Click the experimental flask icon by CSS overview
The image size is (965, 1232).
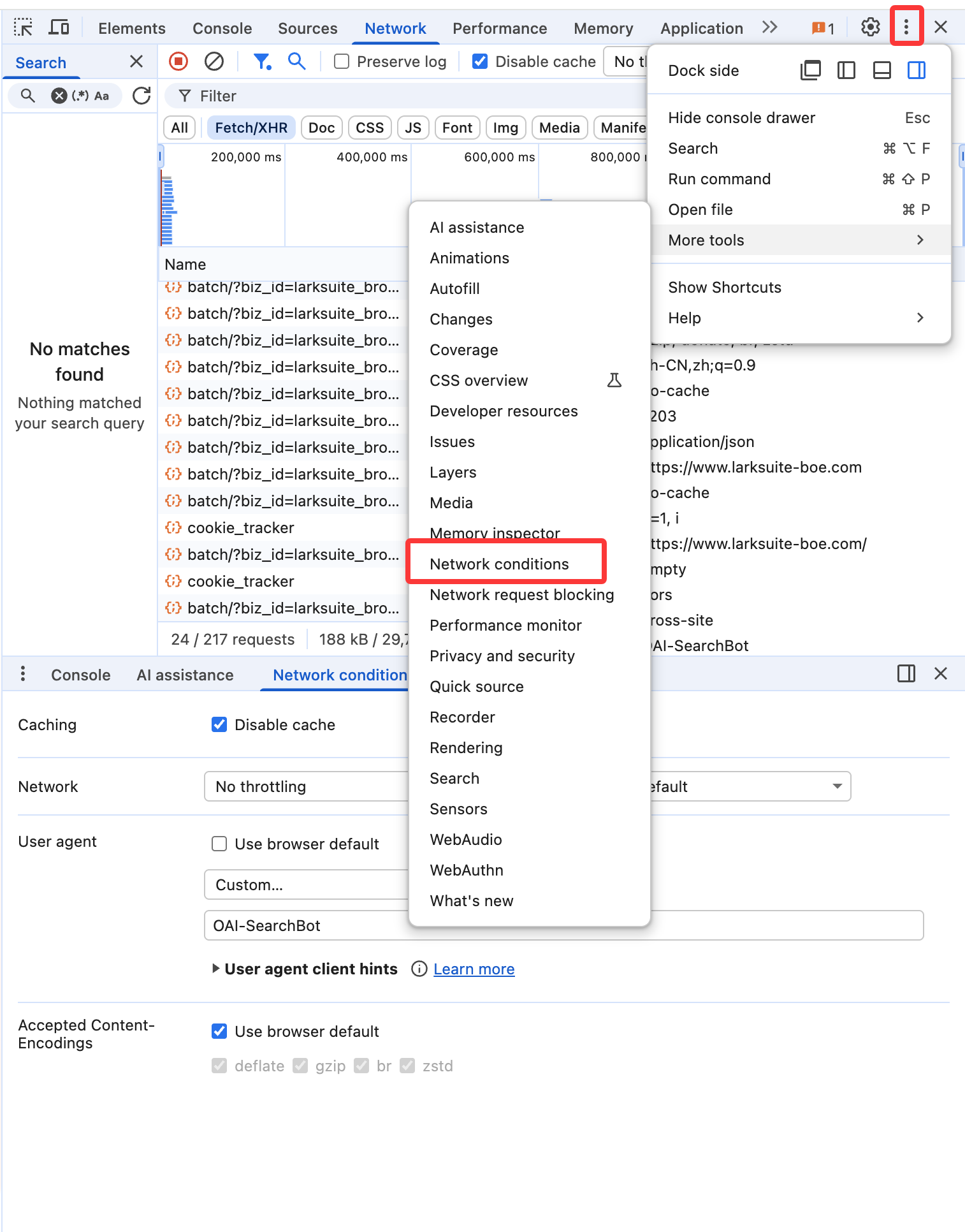click(614, 381)
